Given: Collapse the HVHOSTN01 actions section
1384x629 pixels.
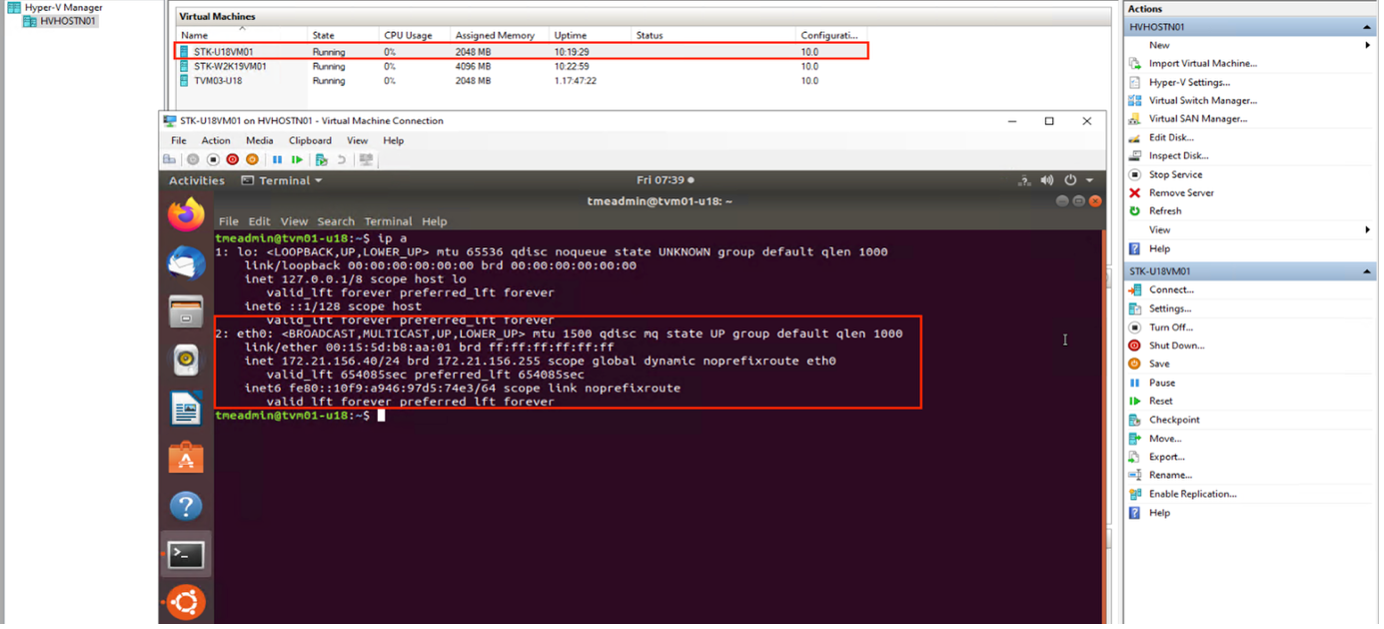Looking at the screenshot, I should (1367, 27).
